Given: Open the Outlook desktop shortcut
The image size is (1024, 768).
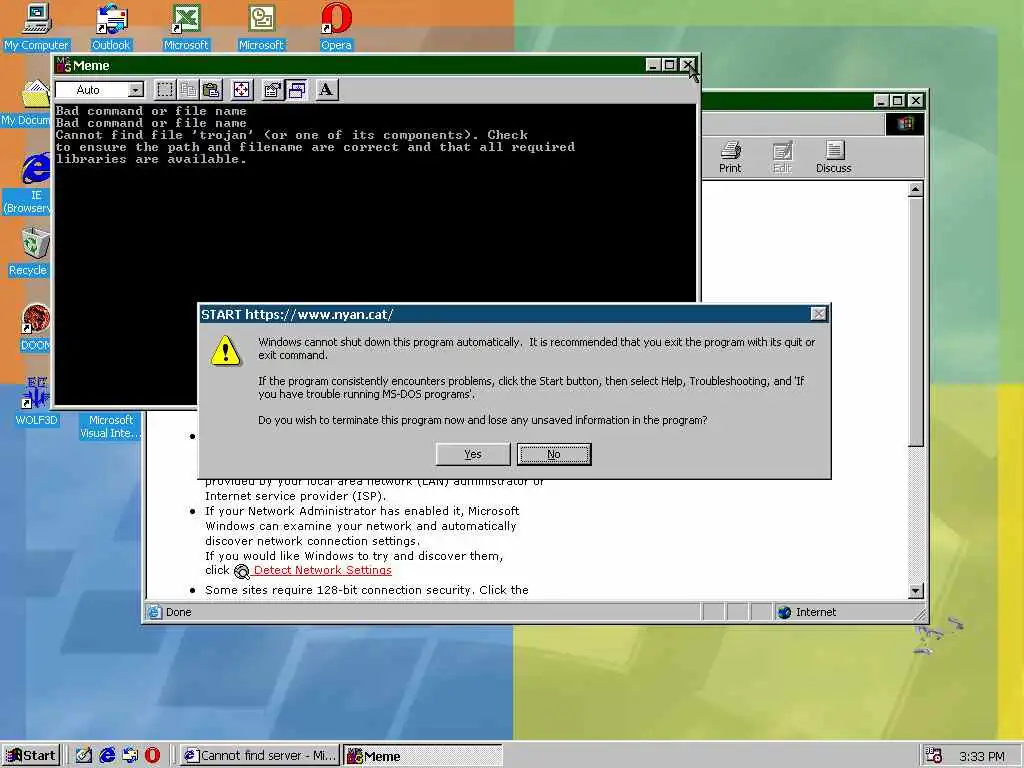Looking at the screenshot, I should (111, 26).
